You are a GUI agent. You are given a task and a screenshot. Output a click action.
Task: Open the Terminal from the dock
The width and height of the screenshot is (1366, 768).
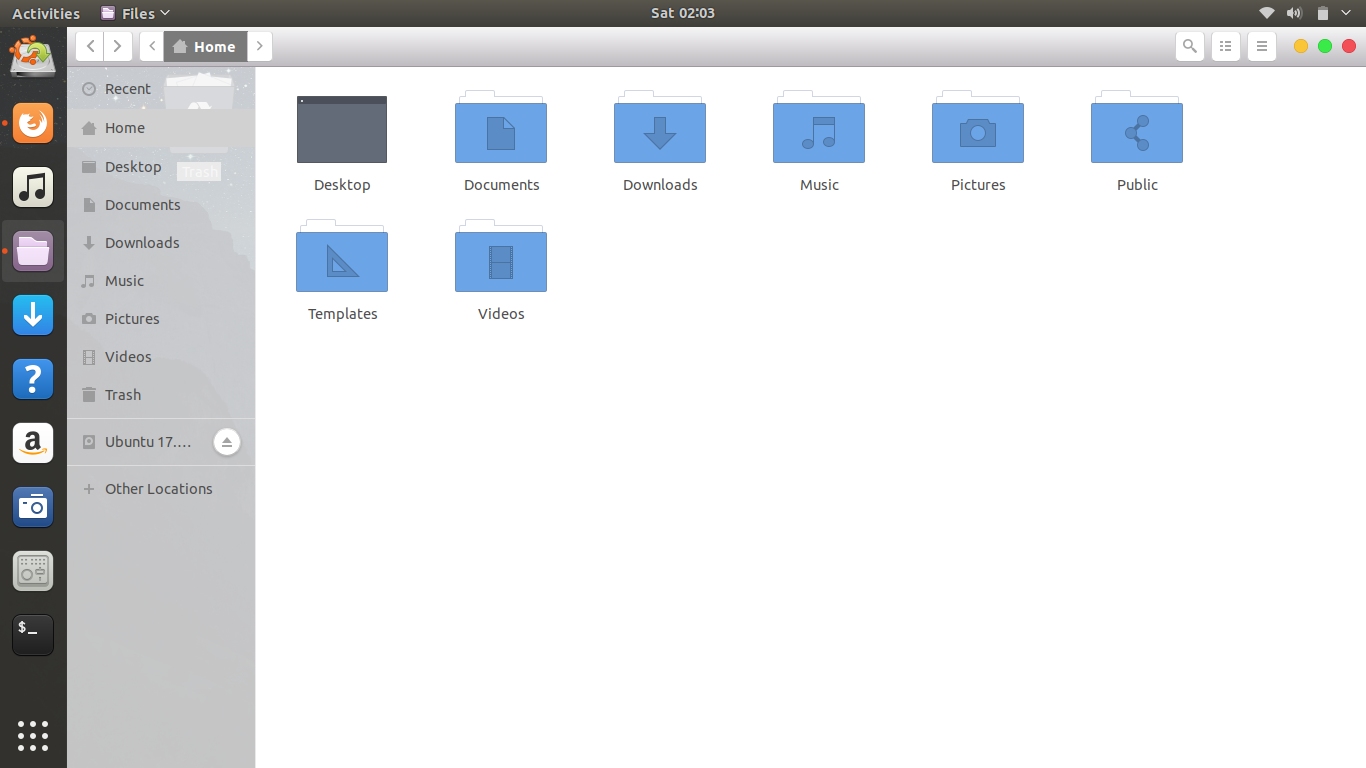(33, 634)
